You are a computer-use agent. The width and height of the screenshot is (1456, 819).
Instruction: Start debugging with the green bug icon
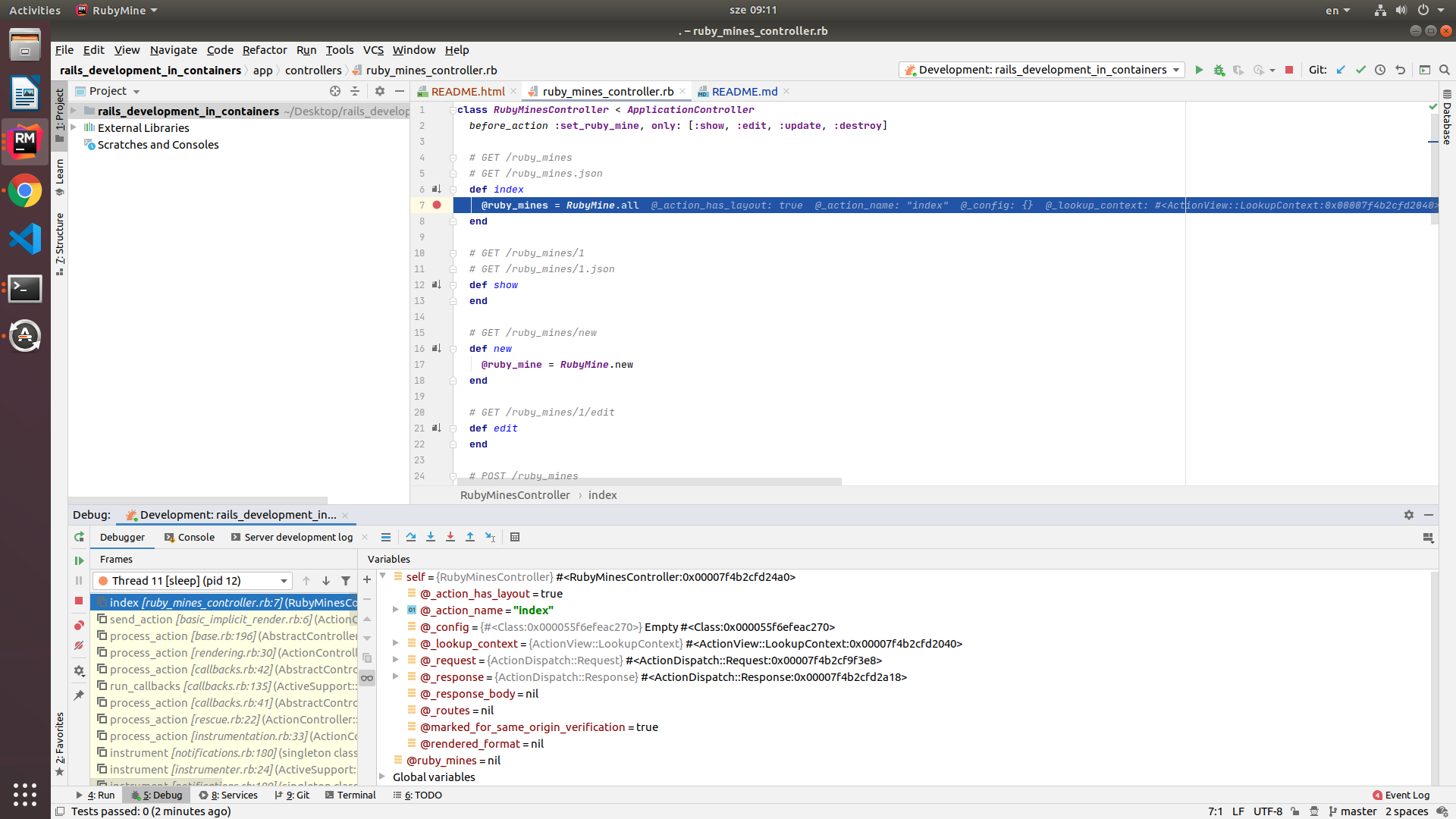tap(1219, 70)
